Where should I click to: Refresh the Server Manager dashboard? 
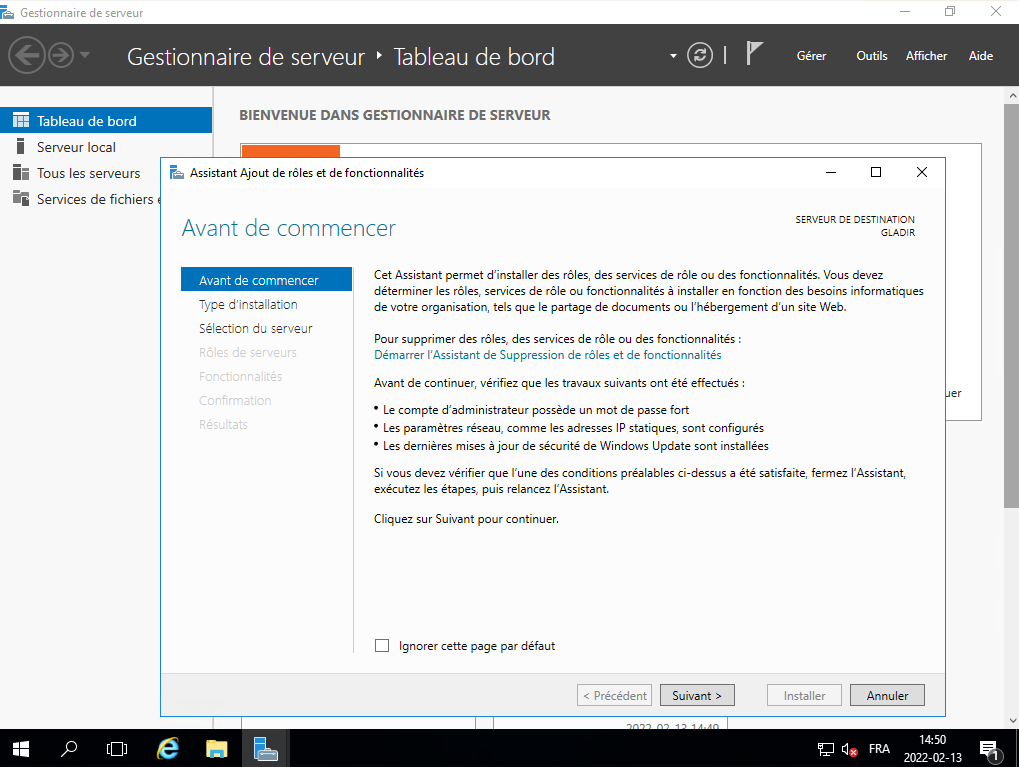click(700, 55)
